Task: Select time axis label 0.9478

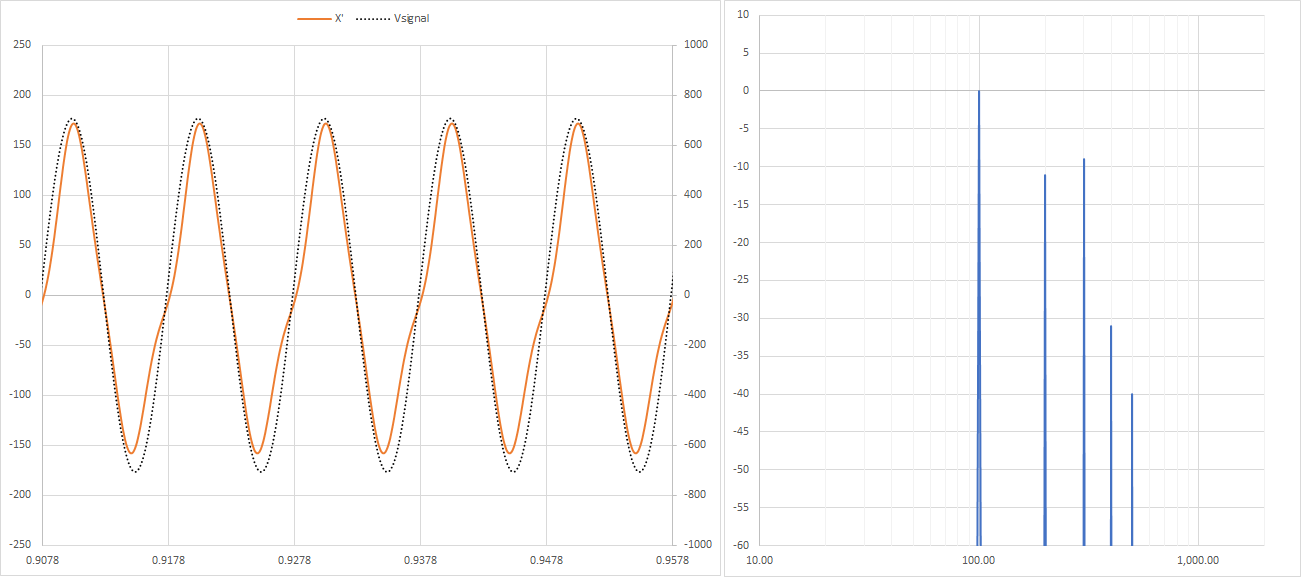Action: 546,560
